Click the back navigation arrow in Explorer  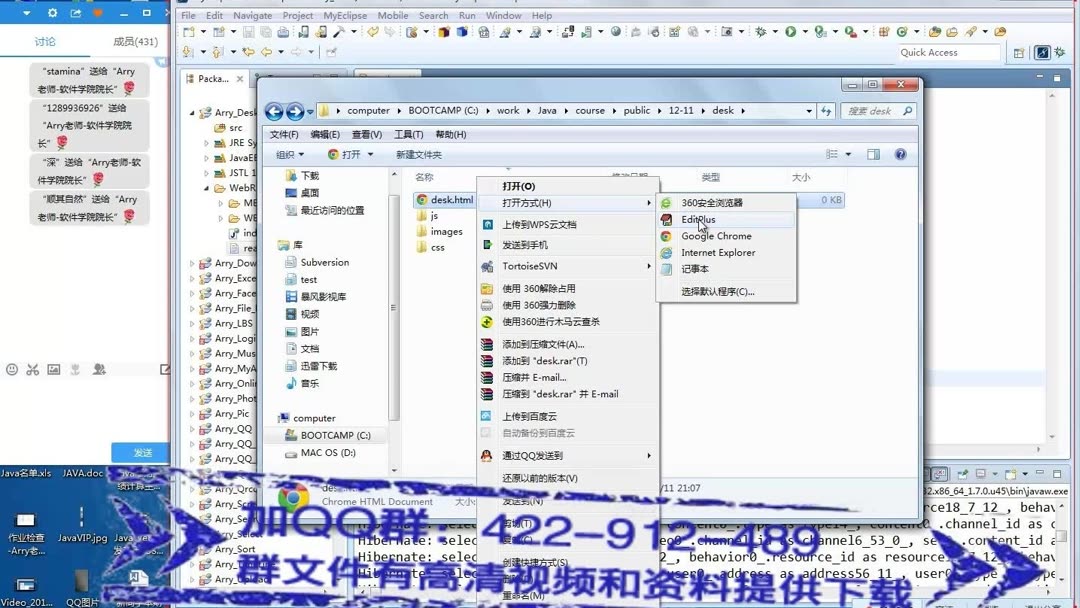(274, 111)
